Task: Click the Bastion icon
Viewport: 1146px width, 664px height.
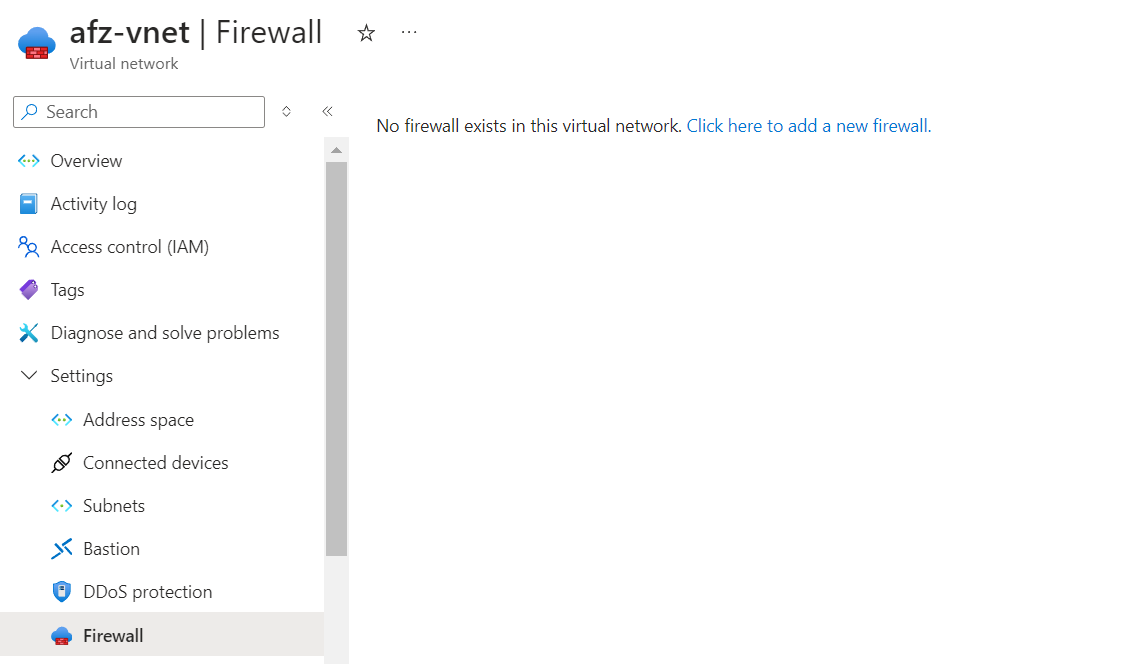Action: (x=62, y=549)
